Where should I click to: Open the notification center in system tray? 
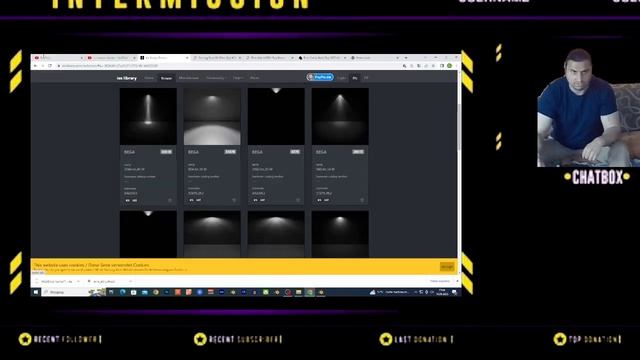pos(454,292)
